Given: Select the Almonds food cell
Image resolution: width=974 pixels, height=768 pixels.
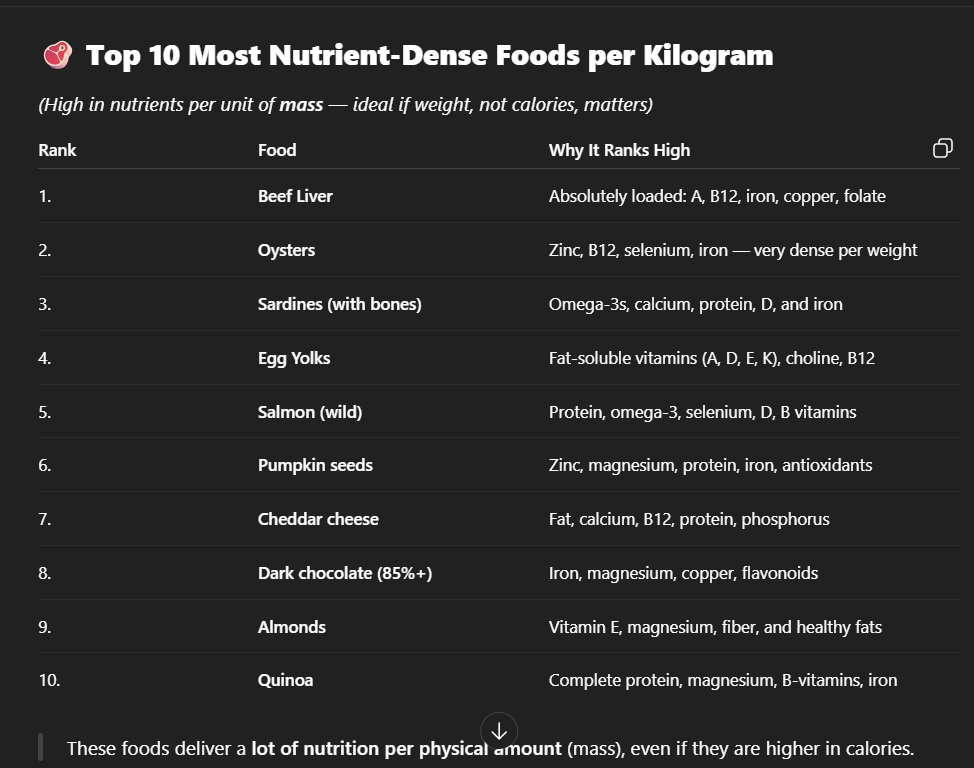Looking at the screenshot, I should click(292, 627).
